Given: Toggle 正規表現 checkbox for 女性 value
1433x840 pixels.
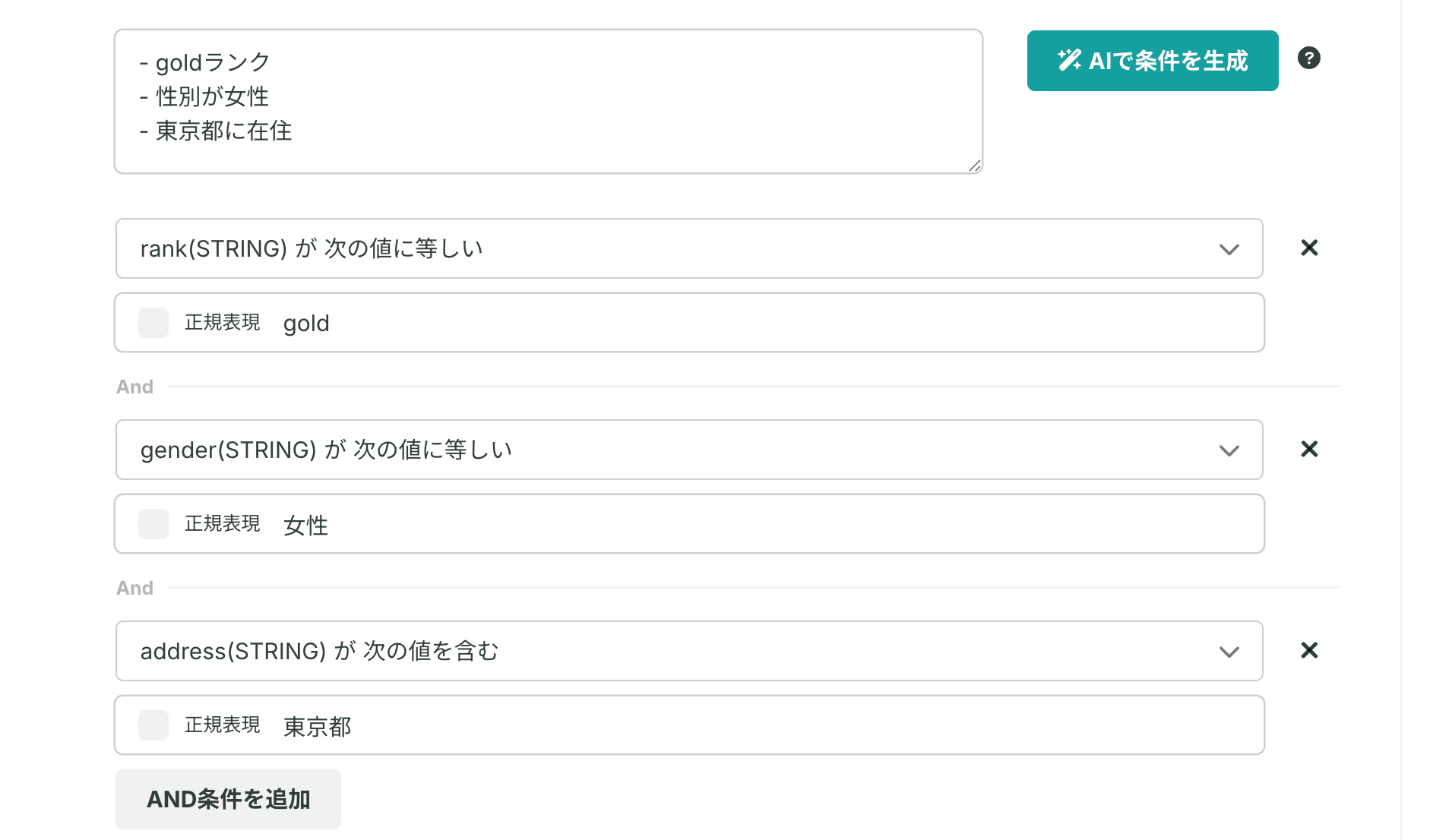Looking at the screenshot, I should 153,524.
